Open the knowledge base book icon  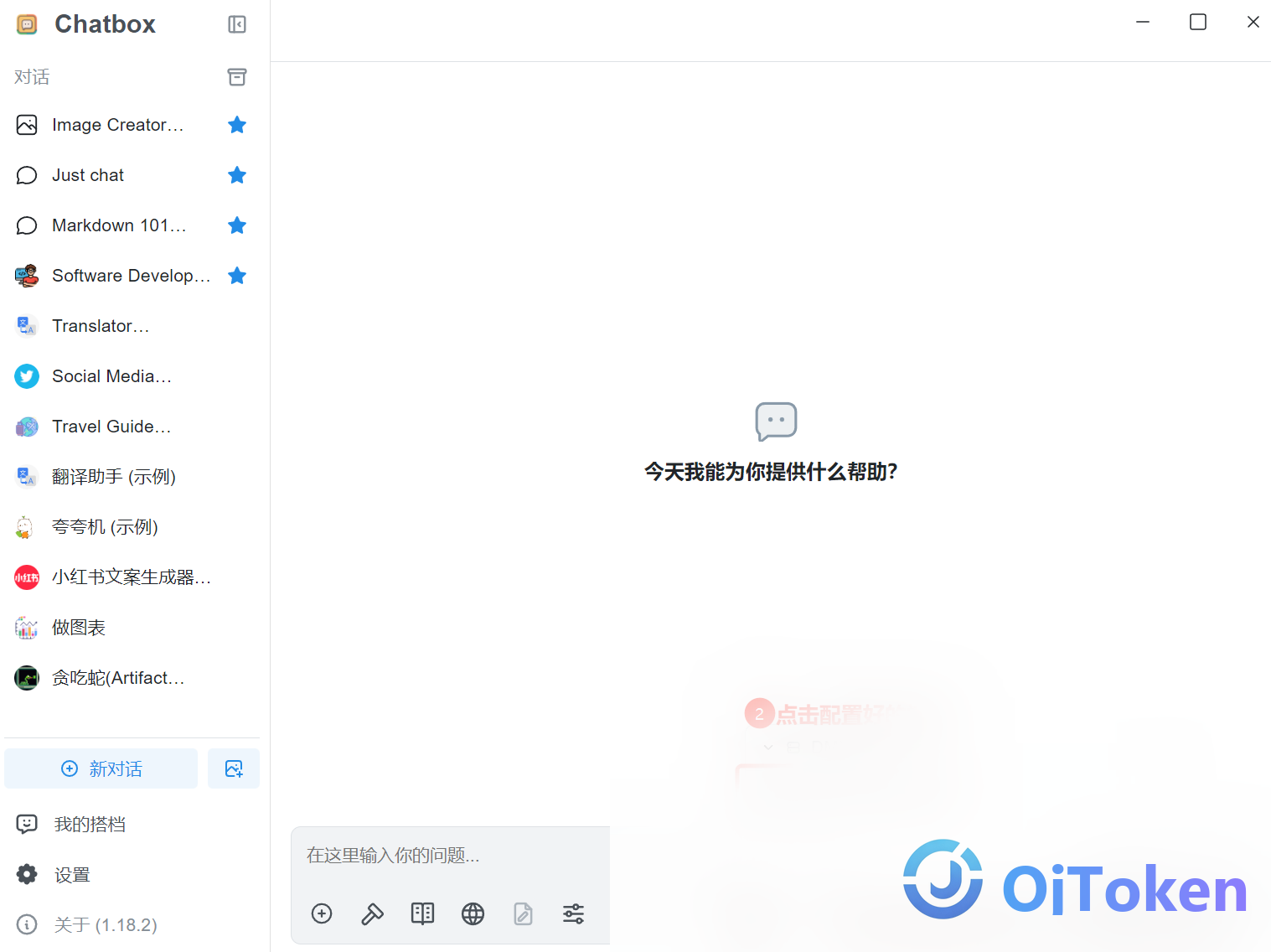(422, 913)
